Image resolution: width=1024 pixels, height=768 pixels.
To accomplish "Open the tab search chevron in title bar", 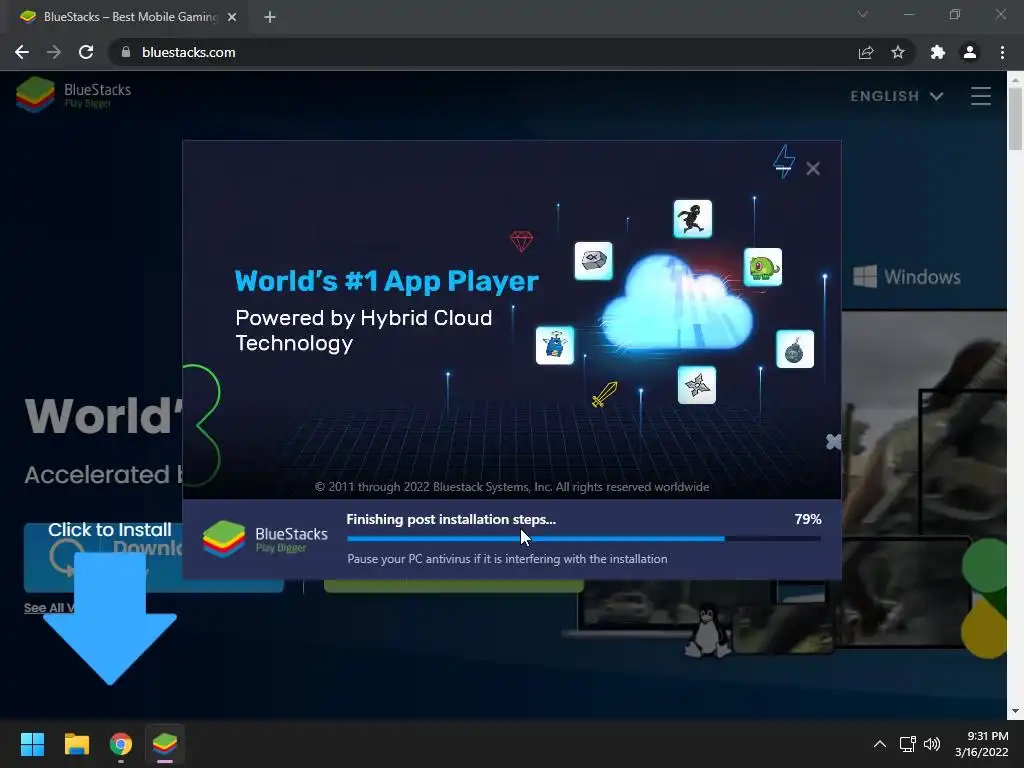I will pos(863,14).
